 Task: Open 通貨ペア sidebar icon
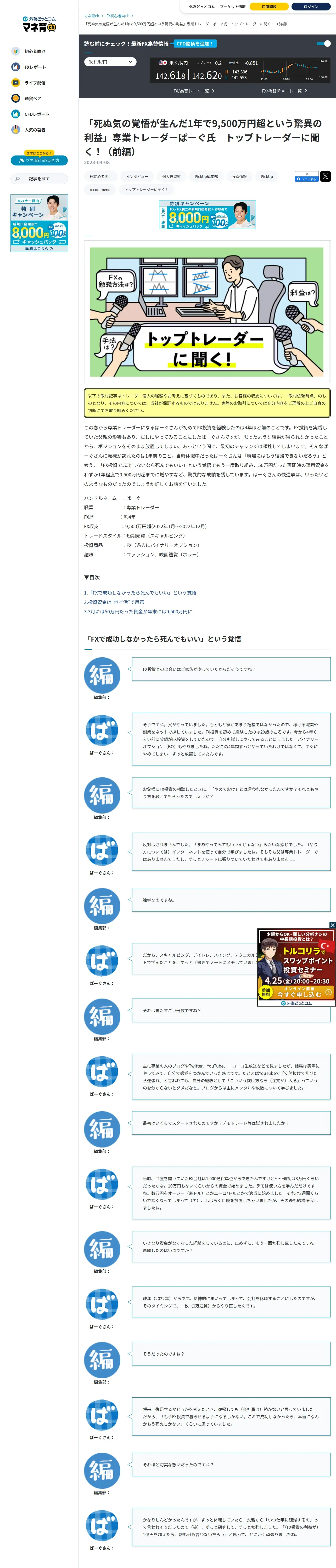[16, 98]
